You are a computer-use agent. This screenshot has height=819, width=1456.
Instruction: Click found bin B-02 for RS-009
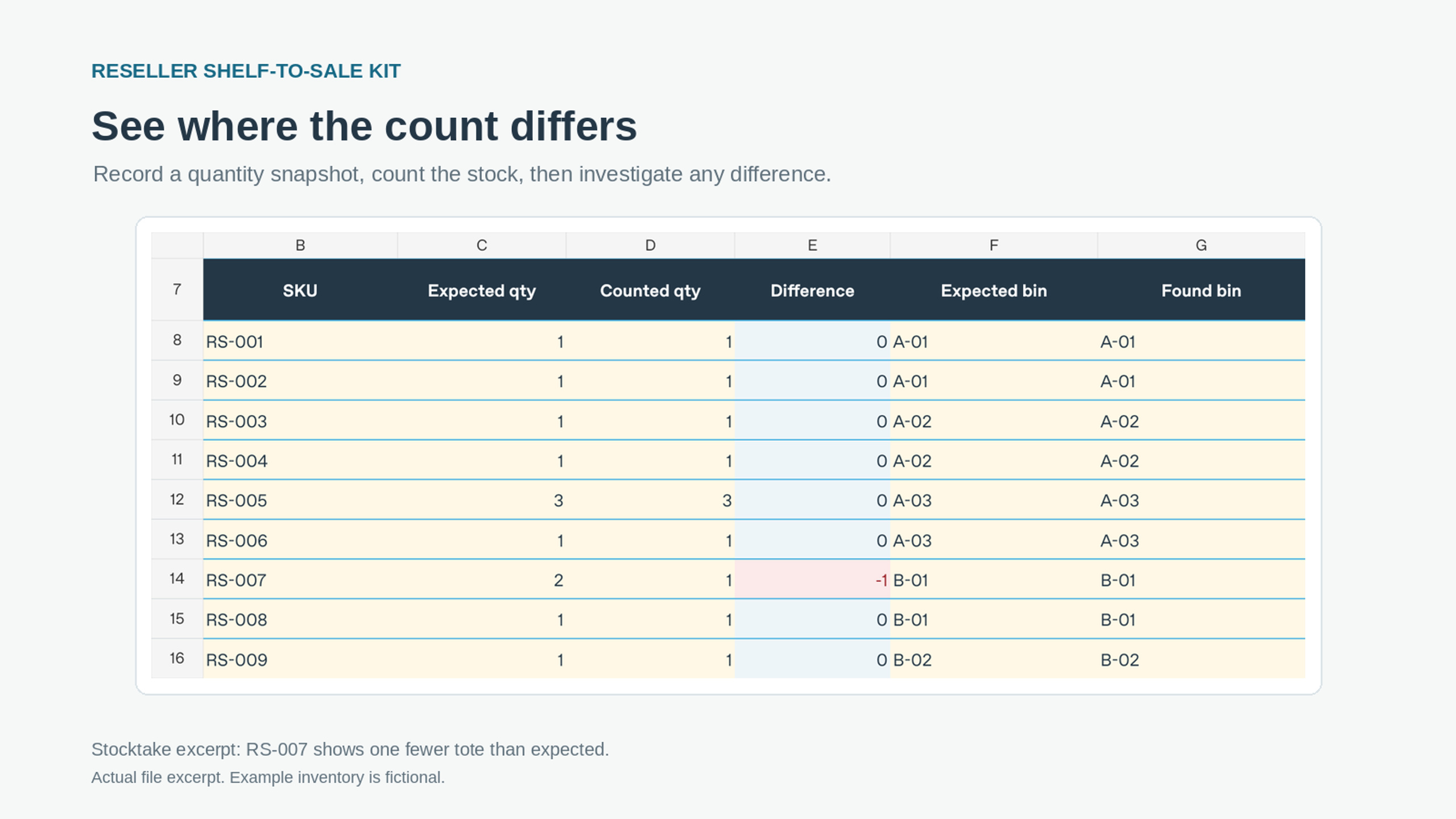click(x=1201, y=659)
